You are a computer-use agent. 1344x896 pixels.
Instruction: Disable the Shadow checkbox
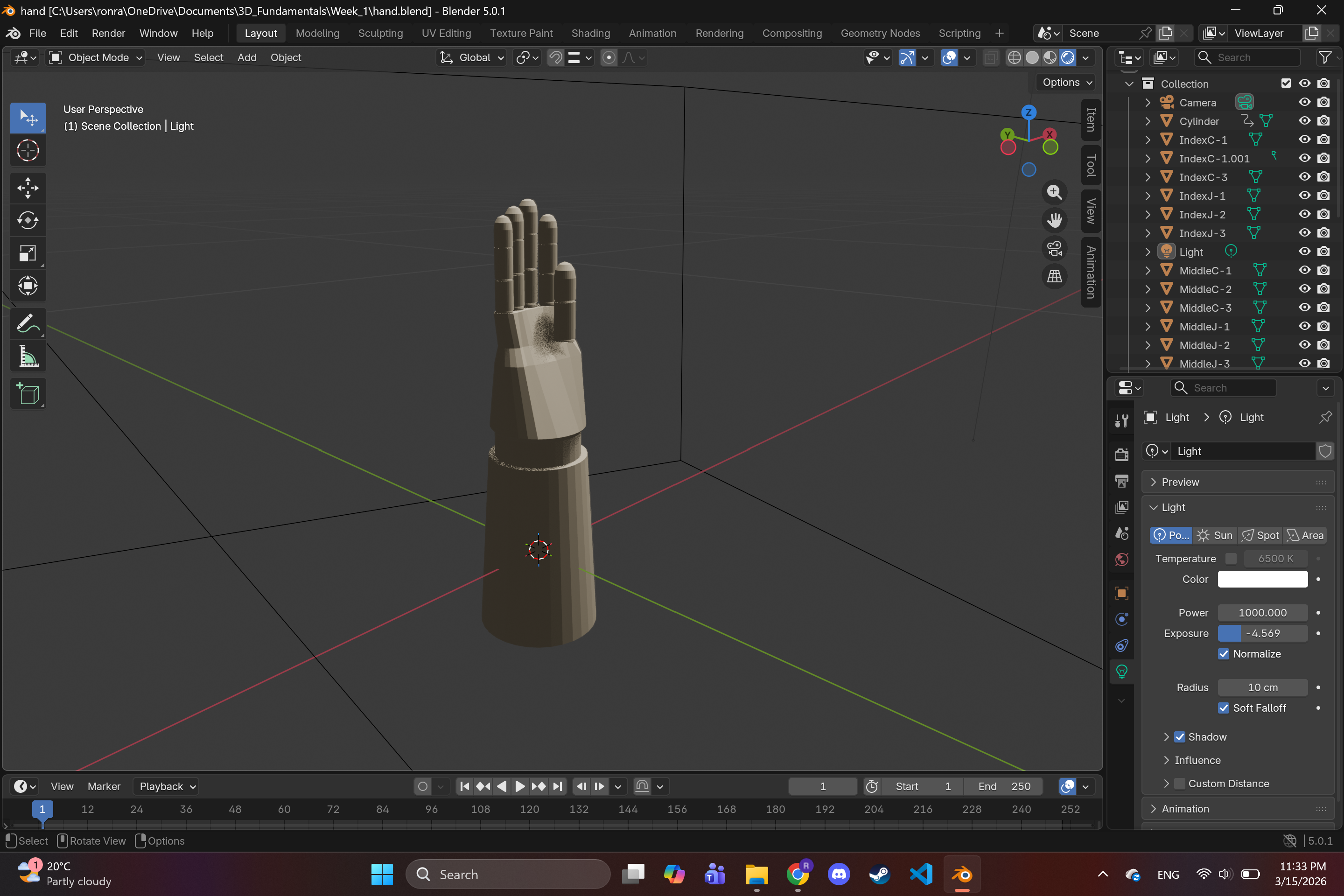[1179, 737]
